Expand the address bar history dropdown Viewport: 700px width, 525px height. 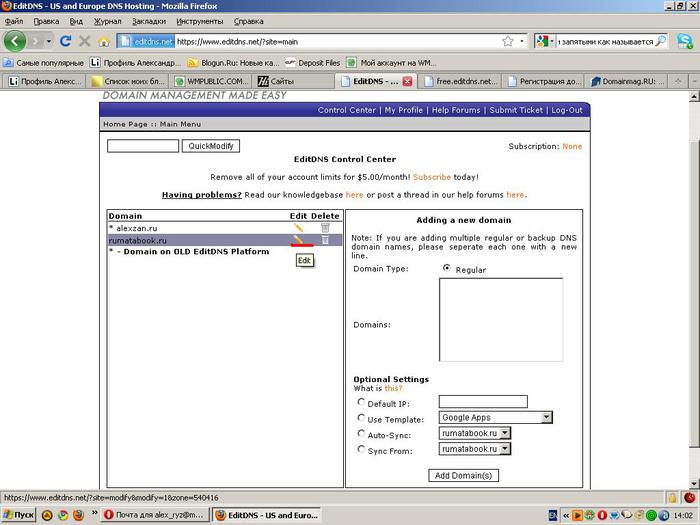click(x=521, y=42)
